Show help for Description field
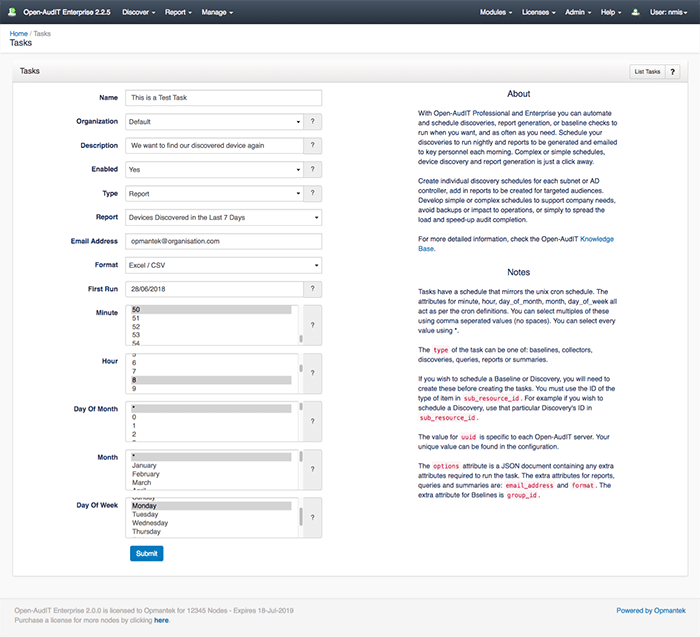Image resolution: width=700 pixels, height=637 pixels. (x=312, y=146)
